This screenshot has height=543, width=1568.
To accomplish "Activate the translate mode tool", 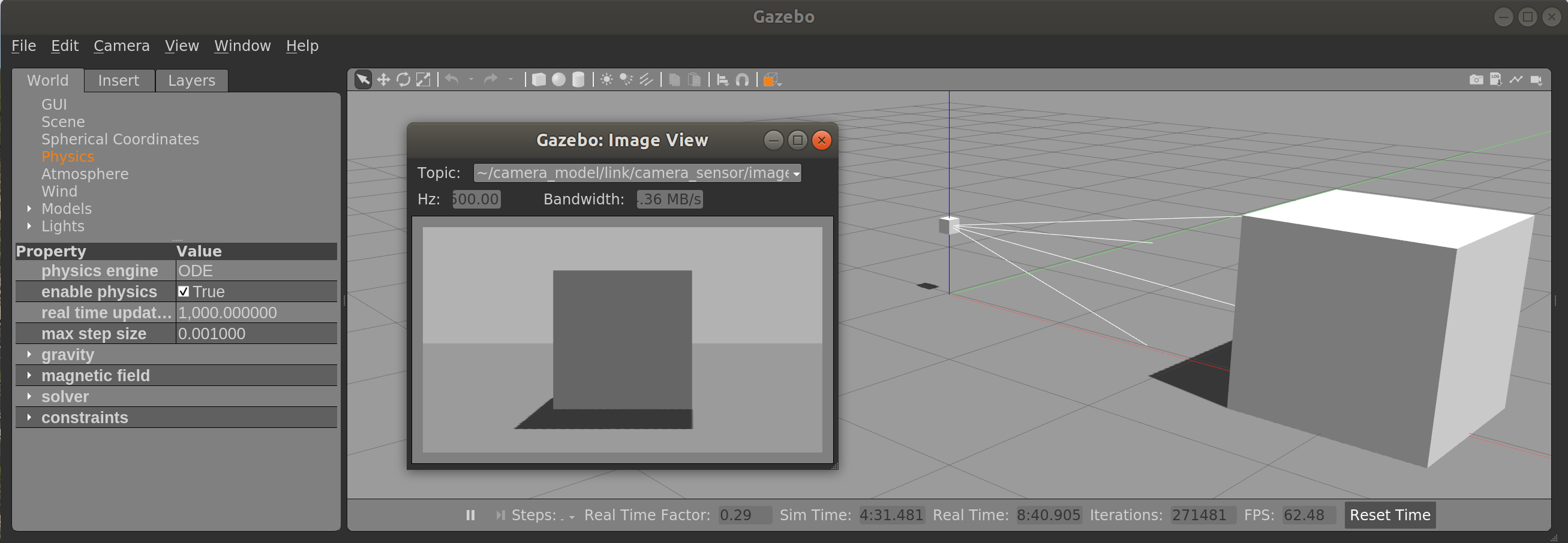I will coord(383,80).
